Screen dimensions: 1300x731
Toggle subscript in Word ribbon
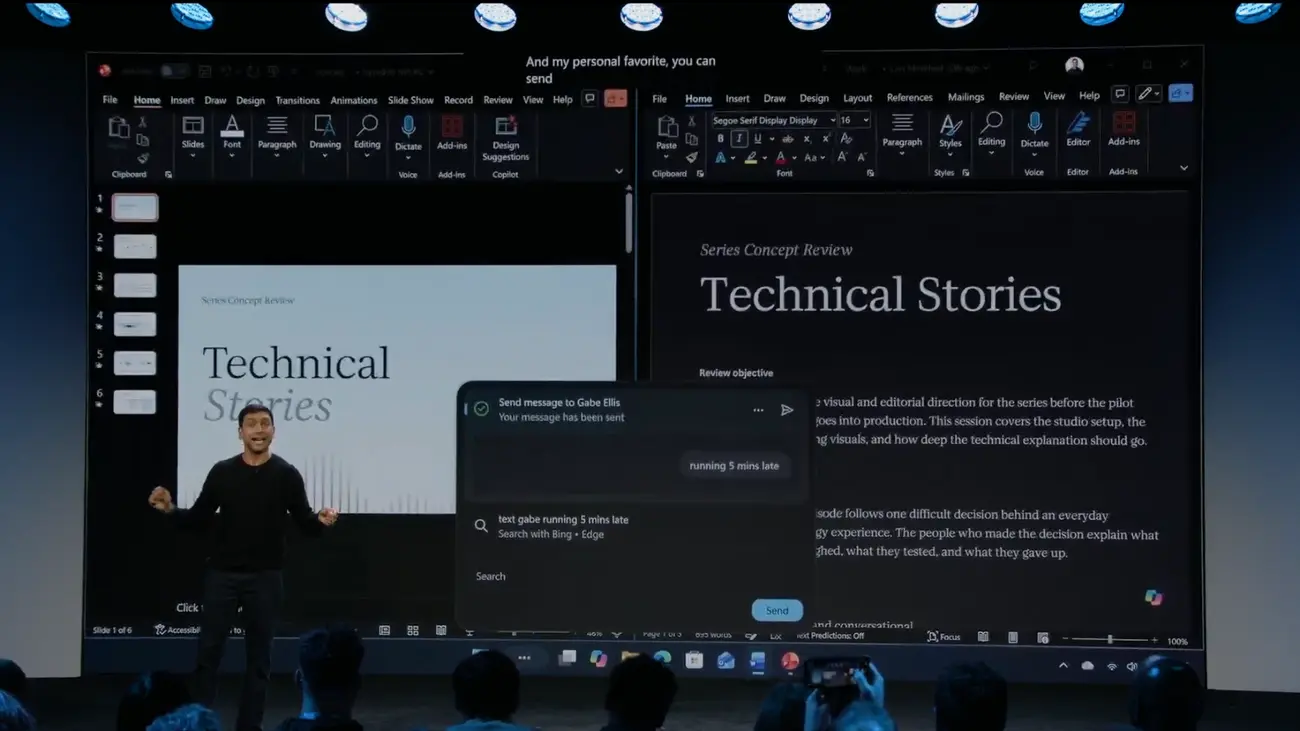(x=808, y=139)
